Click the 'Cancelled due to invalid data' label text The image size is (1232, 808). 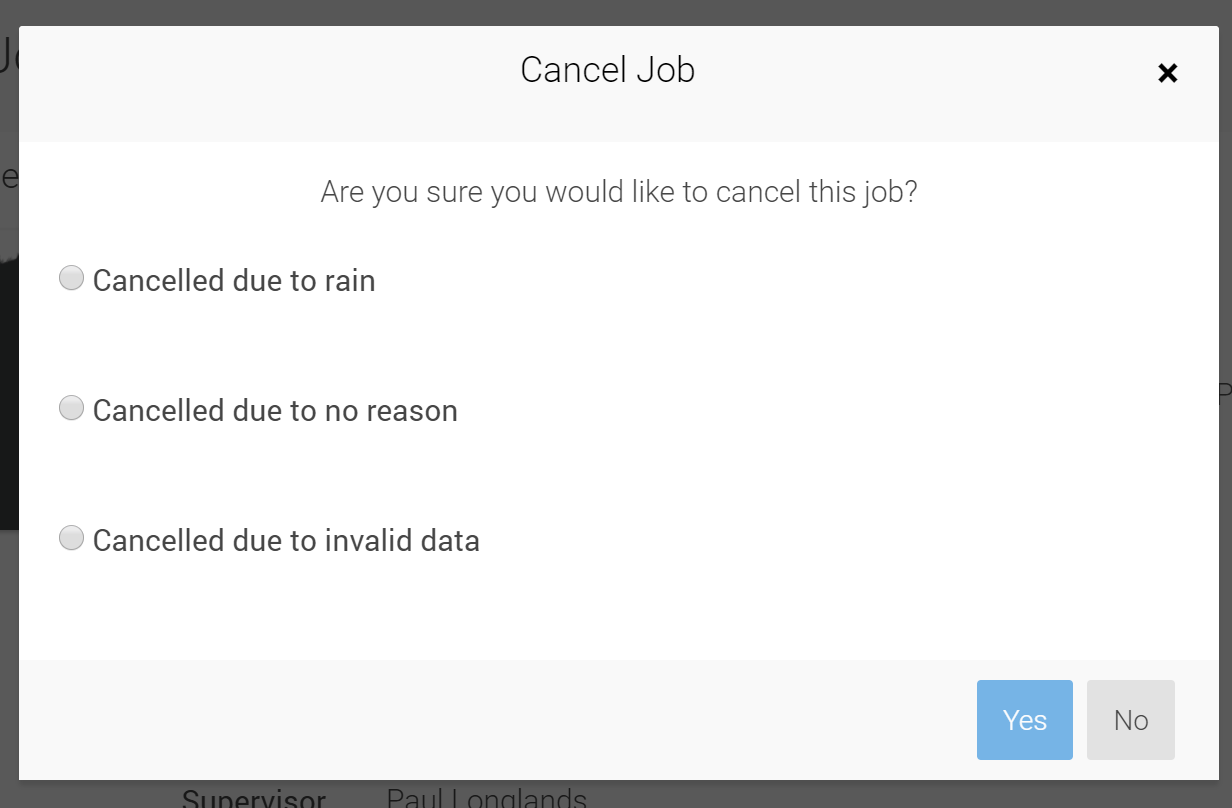coord(285,540)
